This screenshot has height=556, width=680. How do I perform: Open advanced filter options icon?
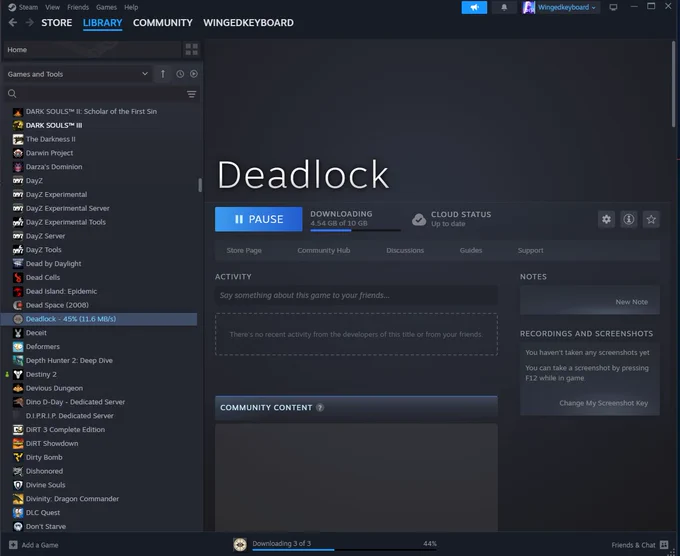(191, 94)
